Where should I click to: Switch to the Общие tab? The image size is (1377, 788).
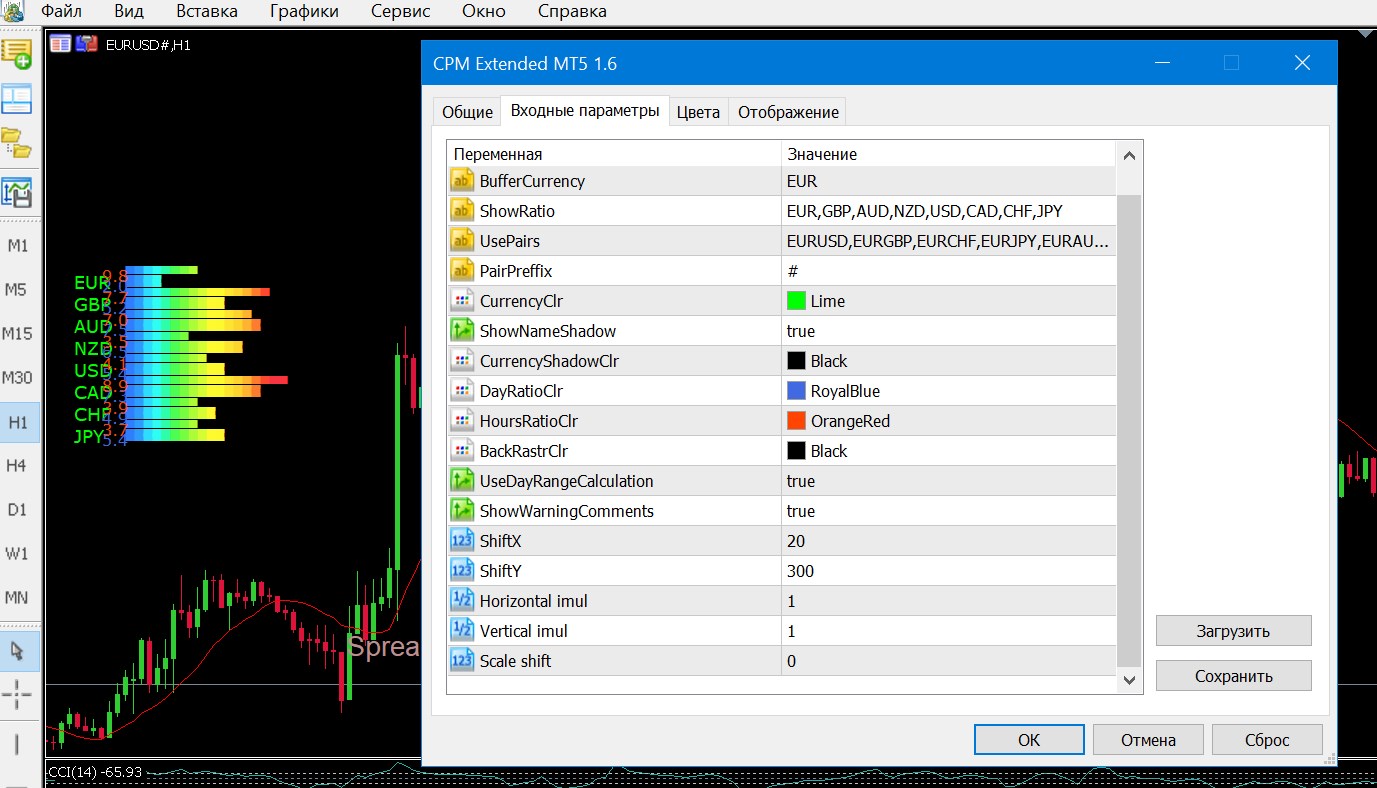click(468, 112)
